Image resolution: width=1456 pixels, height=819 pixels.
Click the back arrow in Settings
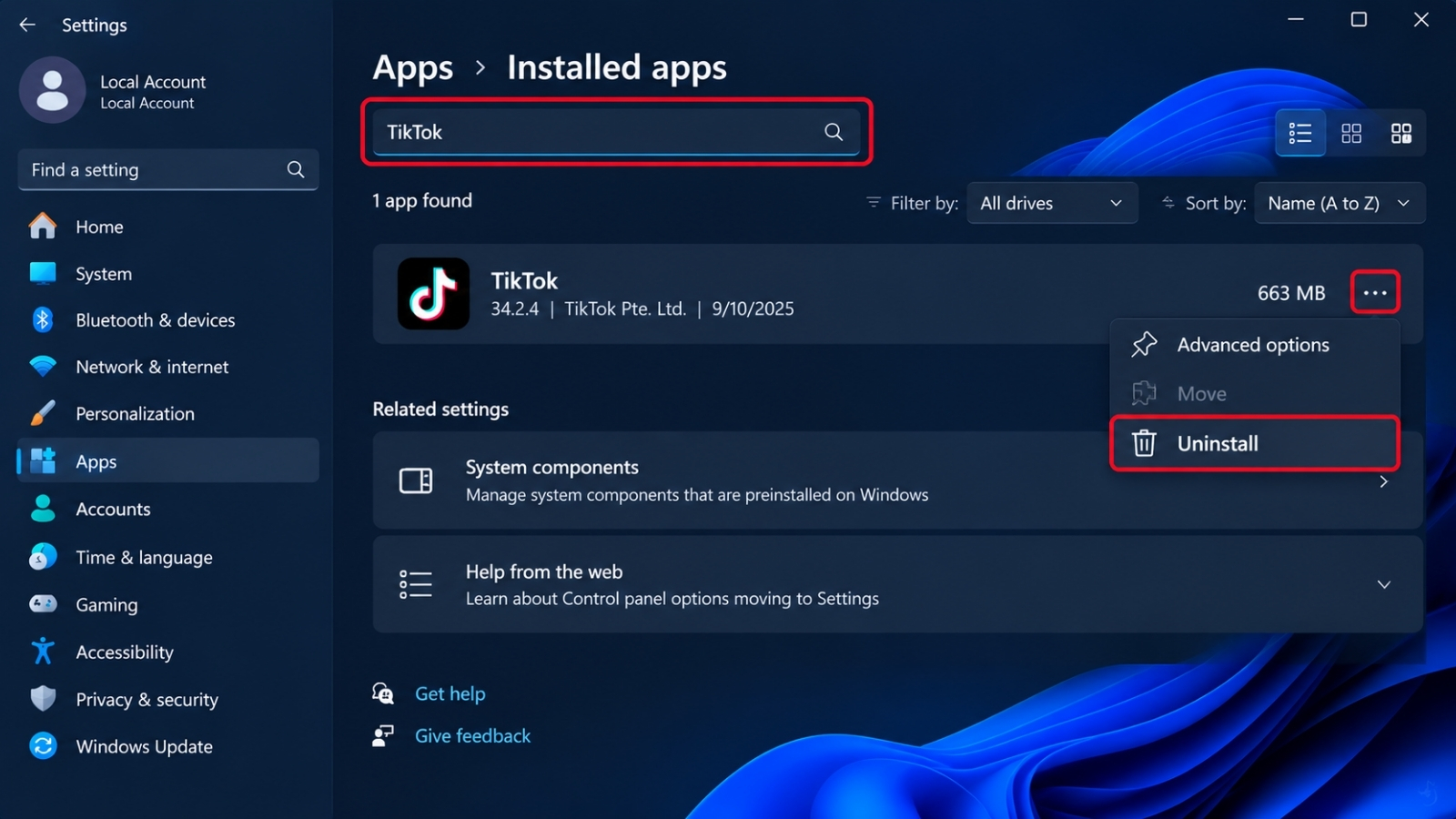click(x=27, y=25)
